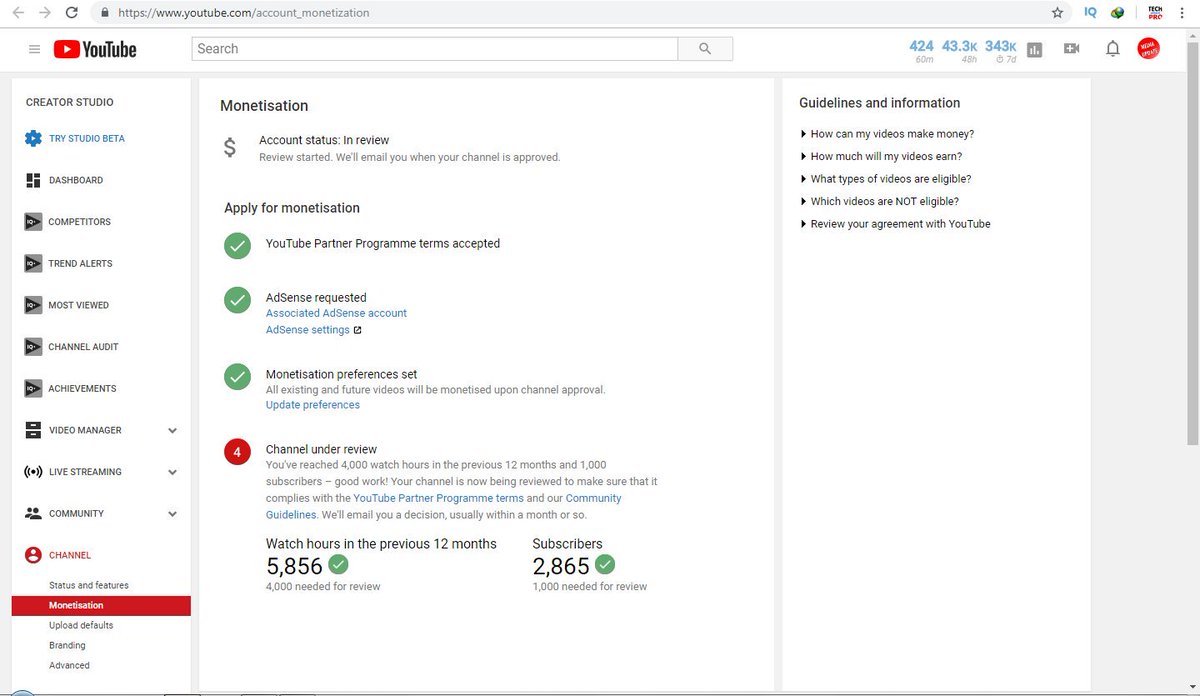
Task: Open the notifications bell
Action: 1112,49
